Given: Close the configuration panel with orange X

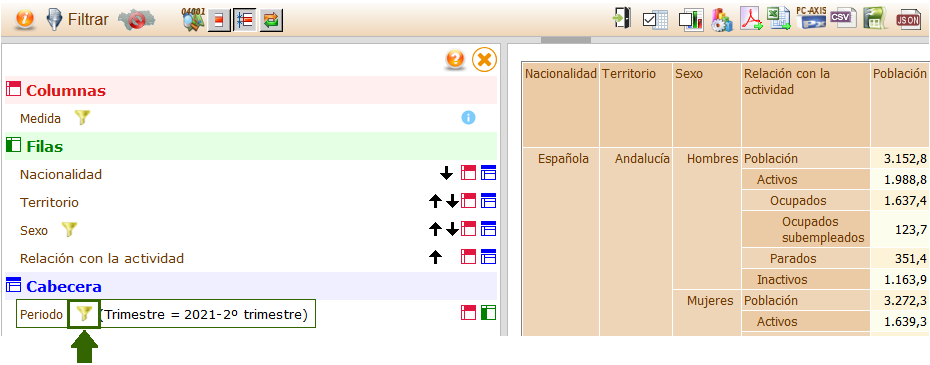Looking at the screenshot, I should [484, 60].
